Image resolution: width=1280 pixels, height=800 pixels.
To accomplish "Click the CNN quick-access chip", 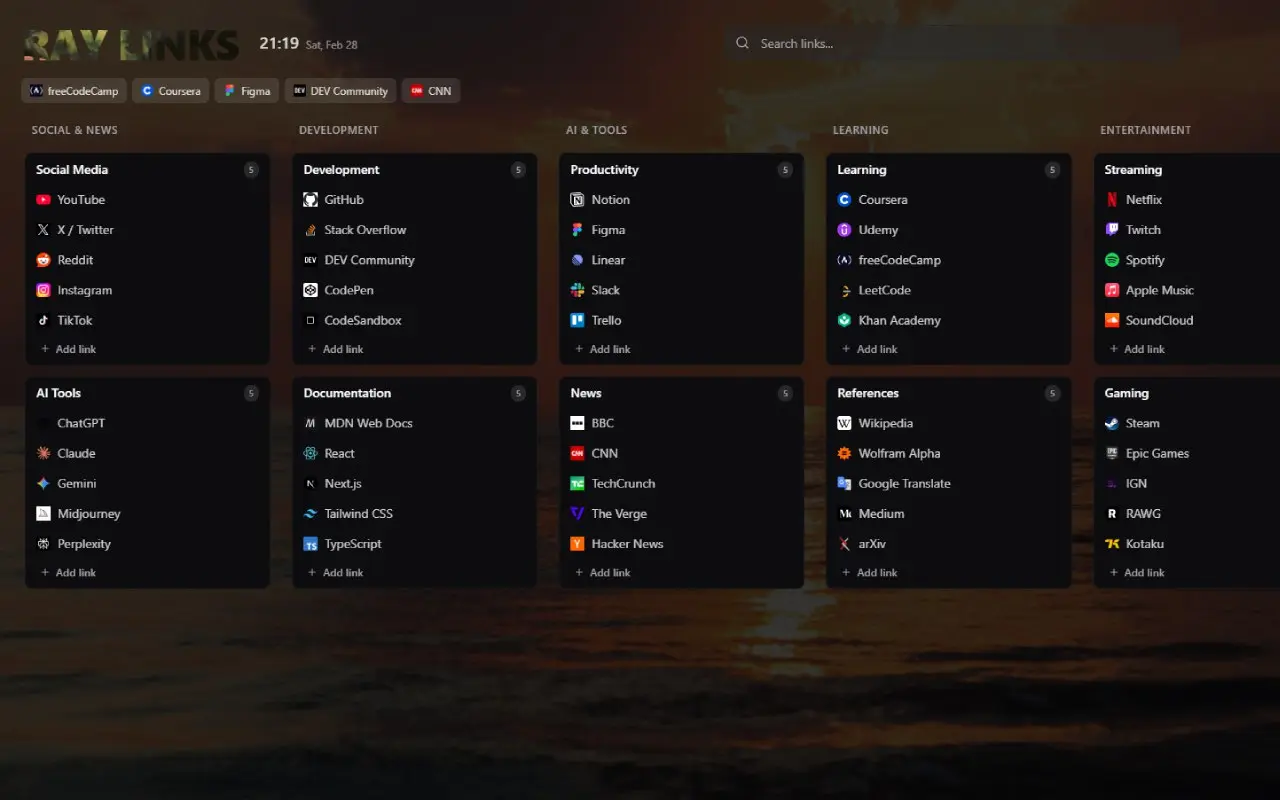I will [431, 91].
